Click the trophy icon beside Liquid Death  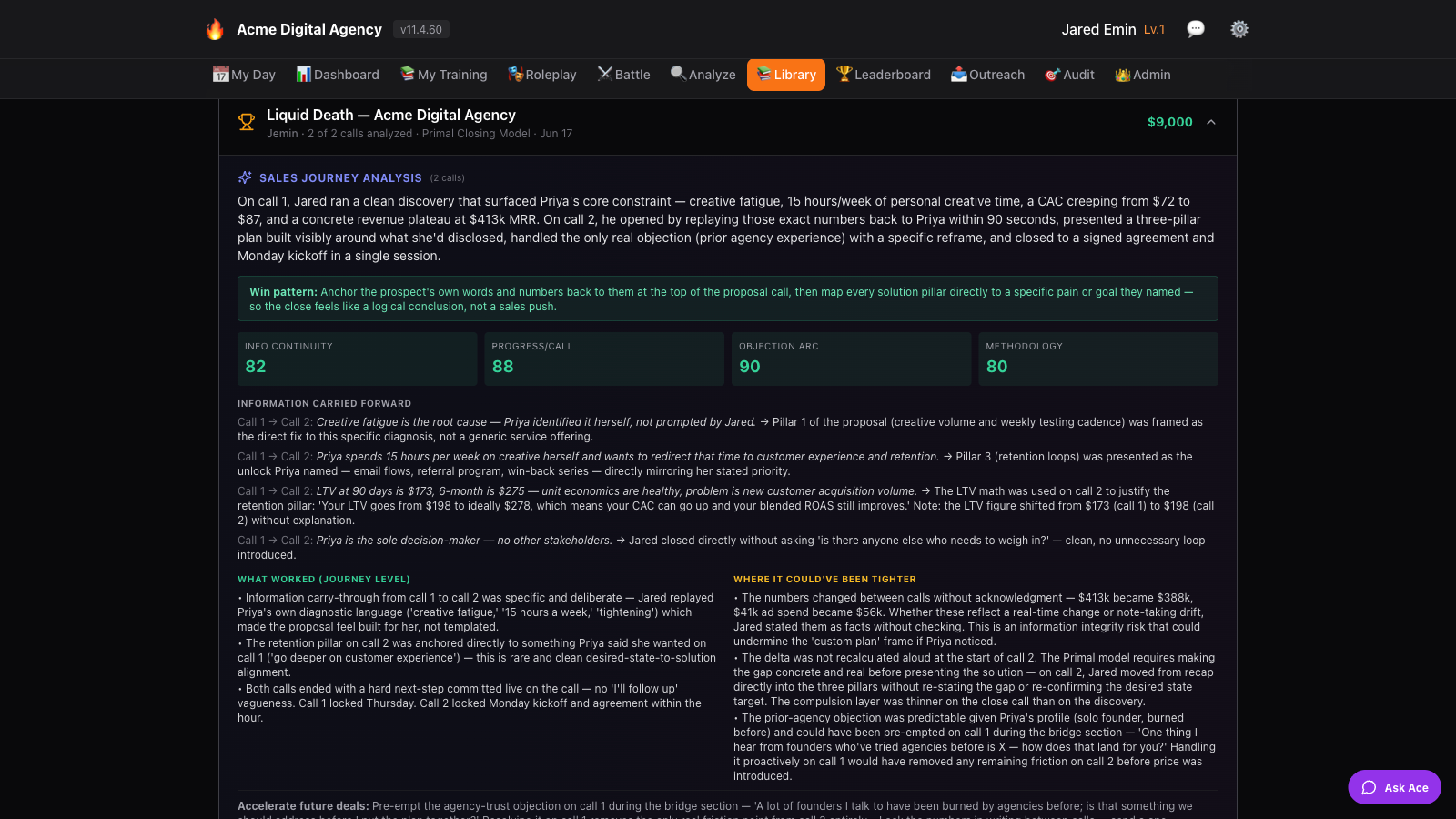[247, 122]
